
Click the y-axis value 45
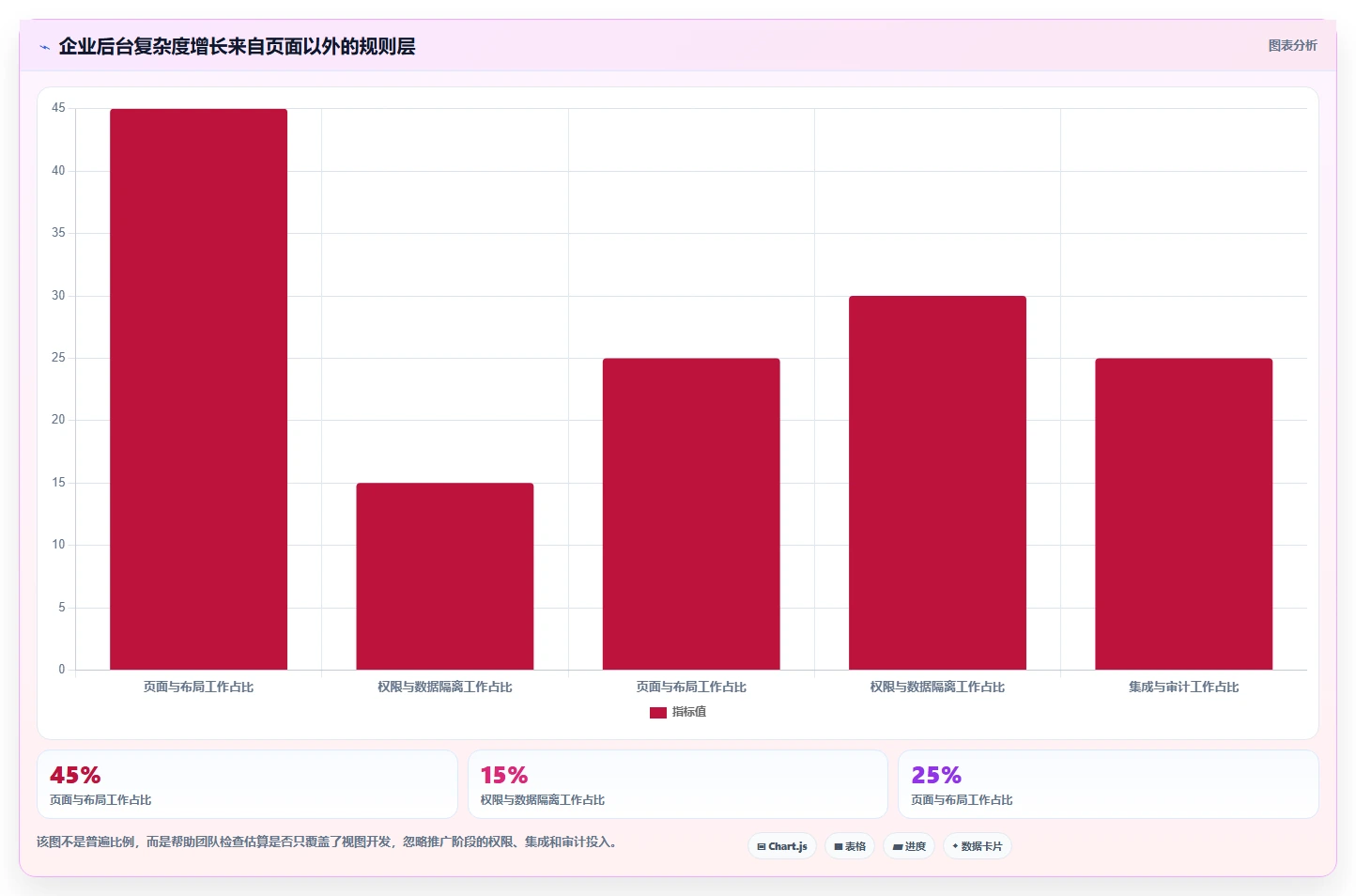58,108
